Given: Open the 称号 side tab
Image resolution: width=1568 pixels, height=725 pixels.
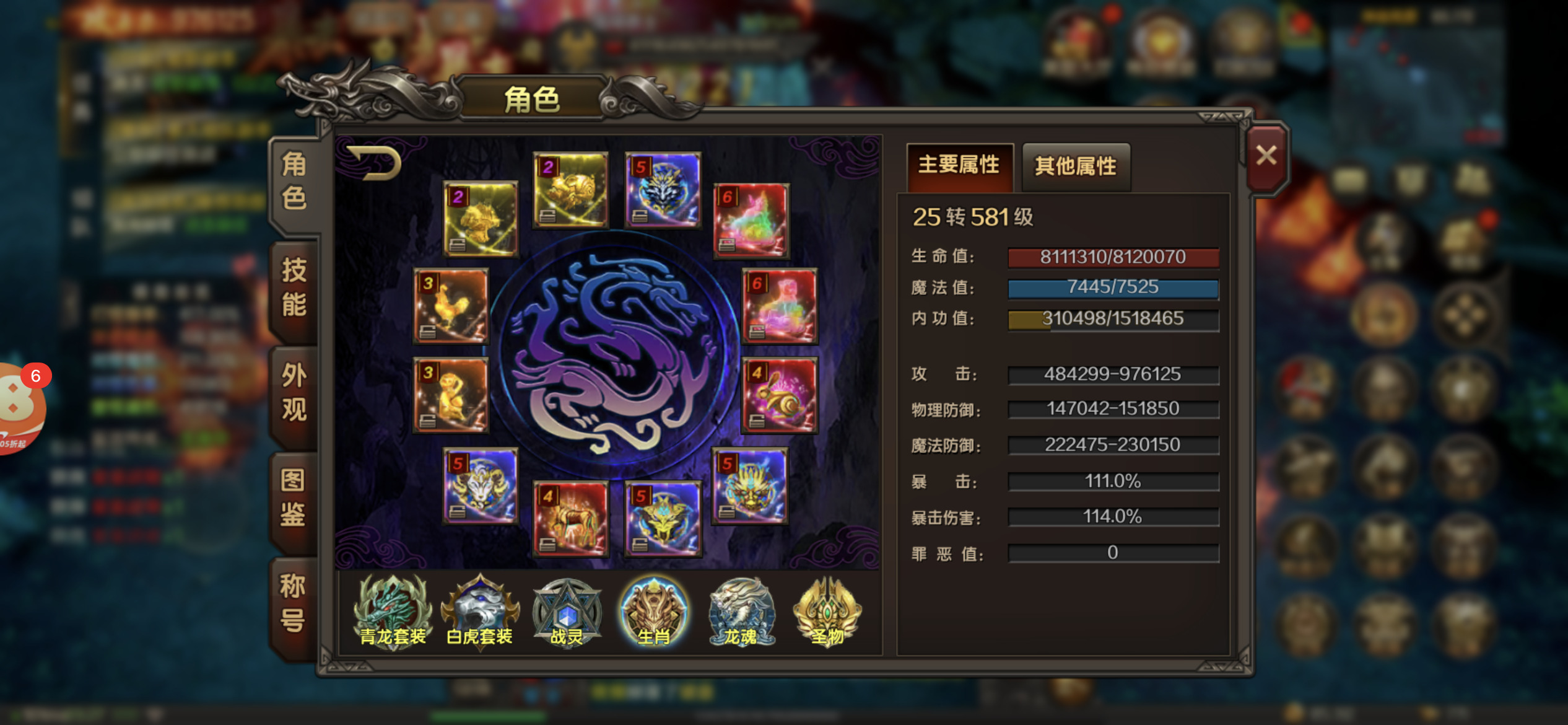Looking at the screenshot, I should [x=294, y=604].
